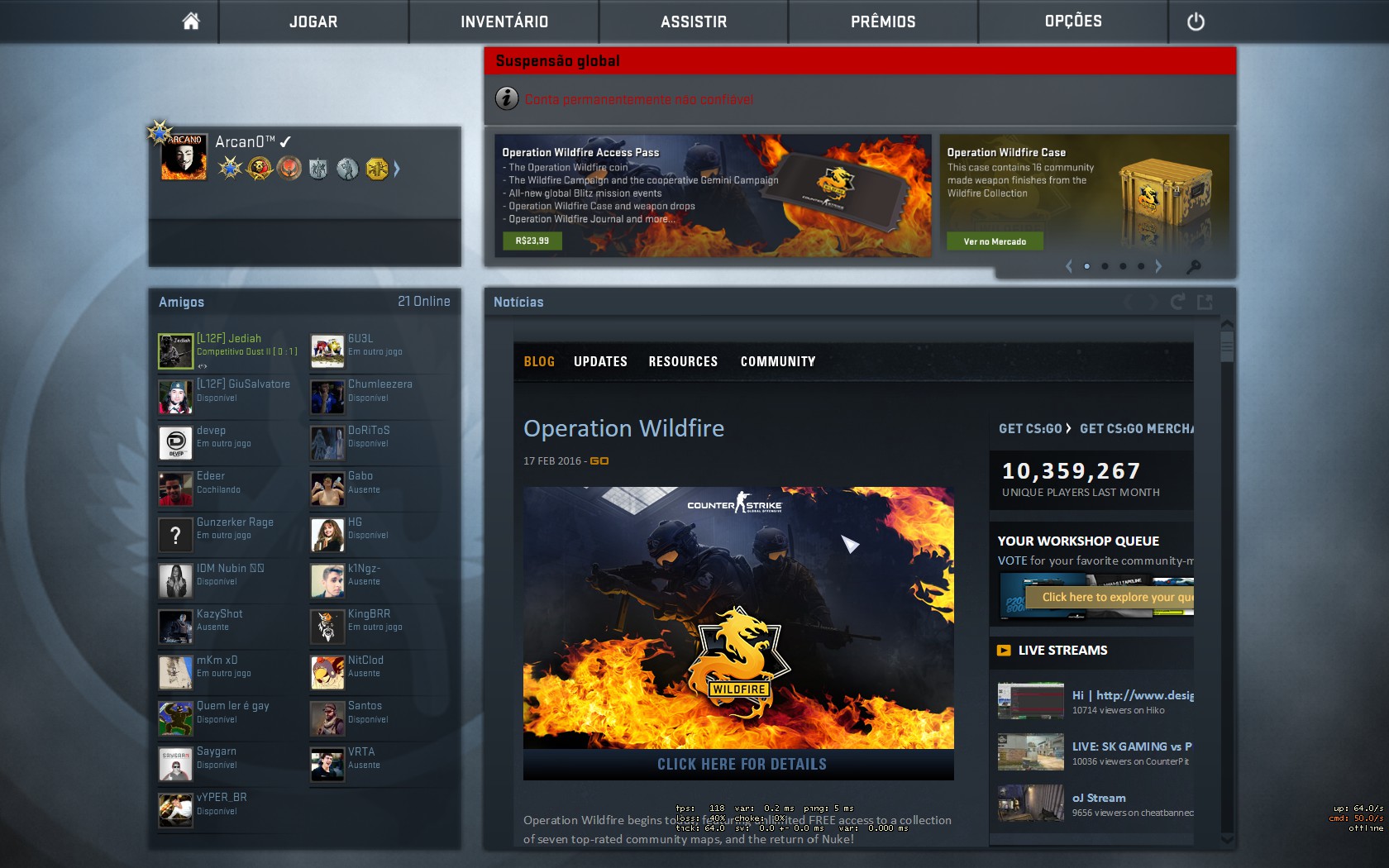Select the second banner carousel dot

tap(1105, 266)
